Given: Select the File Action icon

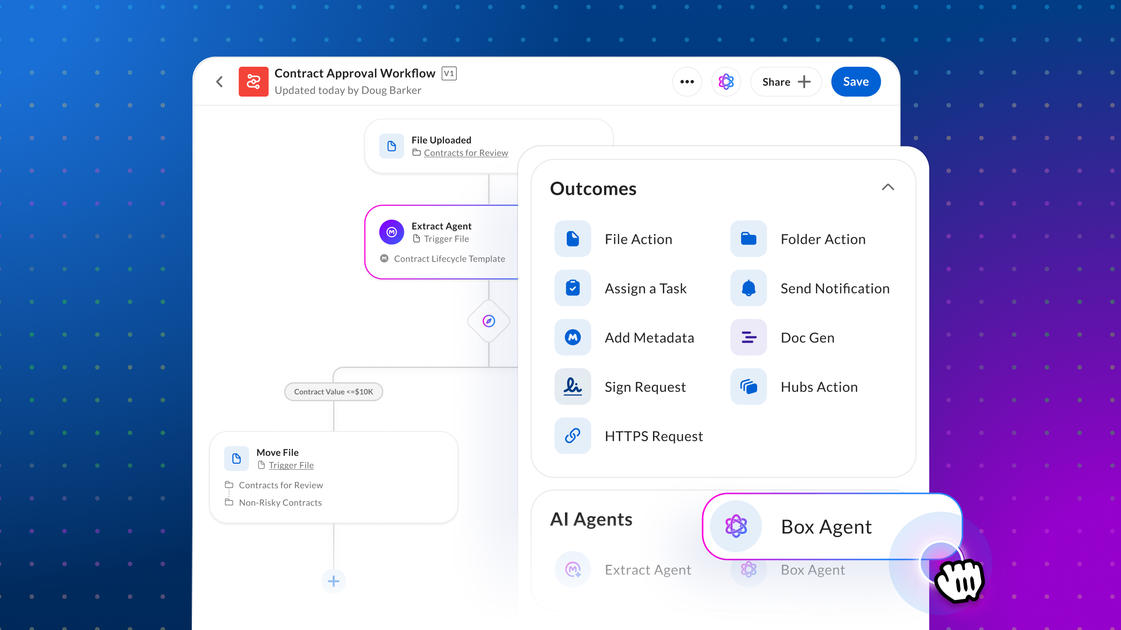Looking at the screenshot, I should [x=573, y=239].
